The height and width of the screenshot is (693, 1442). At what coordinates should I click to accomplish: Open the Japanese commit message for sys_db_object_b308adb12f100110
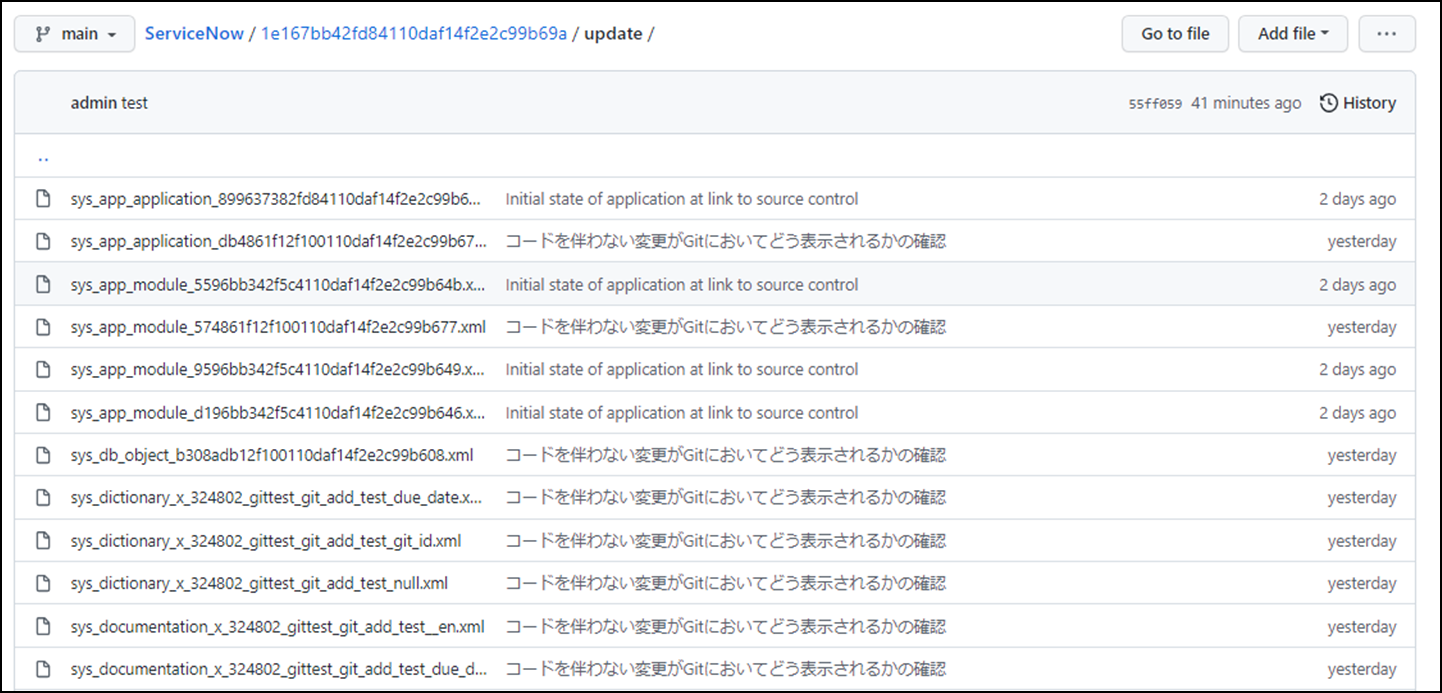[726, 455]
